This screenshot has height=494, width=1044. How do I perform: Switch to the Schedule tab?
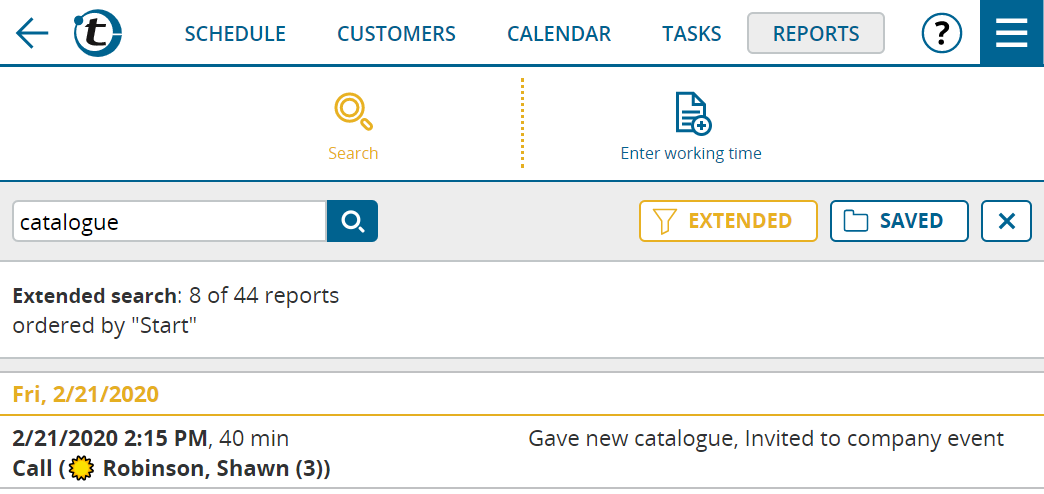pos(235,33)
